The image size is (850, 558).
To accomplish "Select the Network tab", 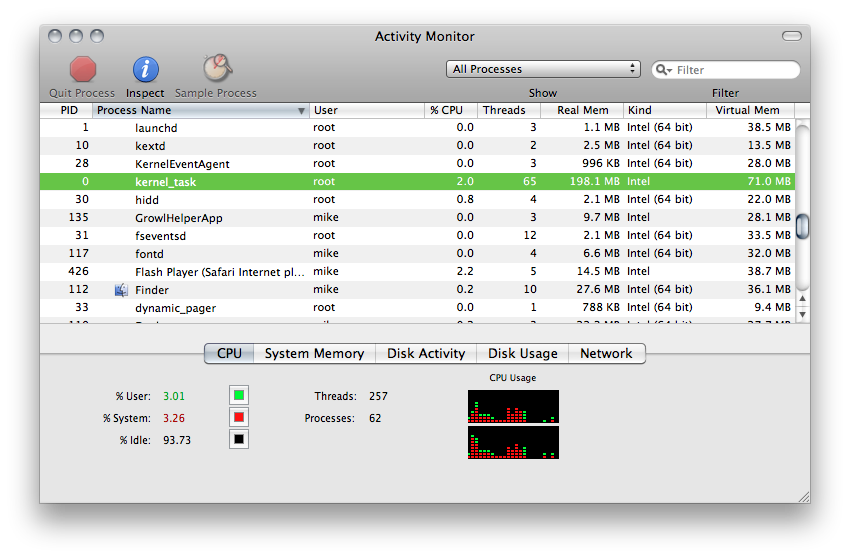I will pos(607,354).
